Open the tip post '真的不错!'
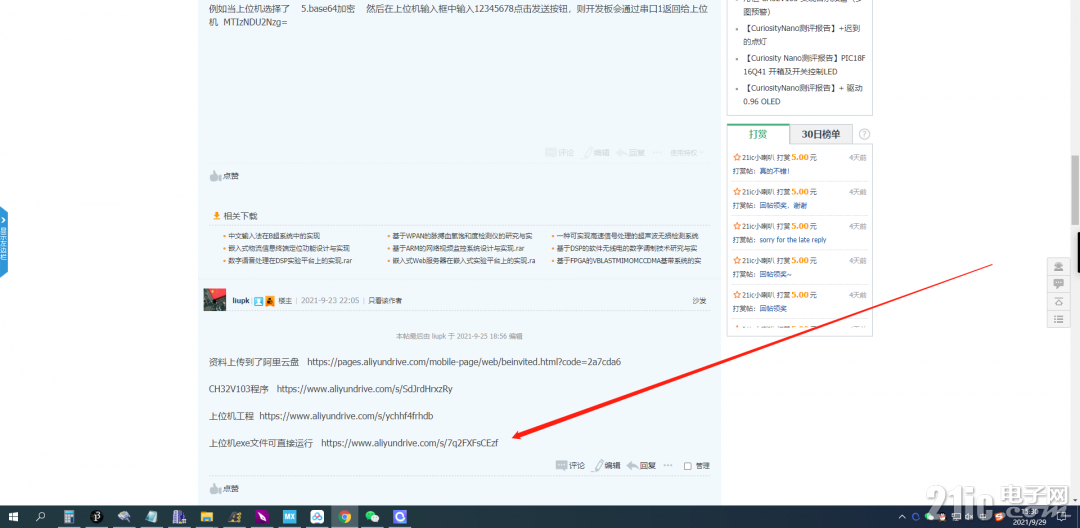The width and height of the screenshot is (1080, 528). tap(774, 171)
